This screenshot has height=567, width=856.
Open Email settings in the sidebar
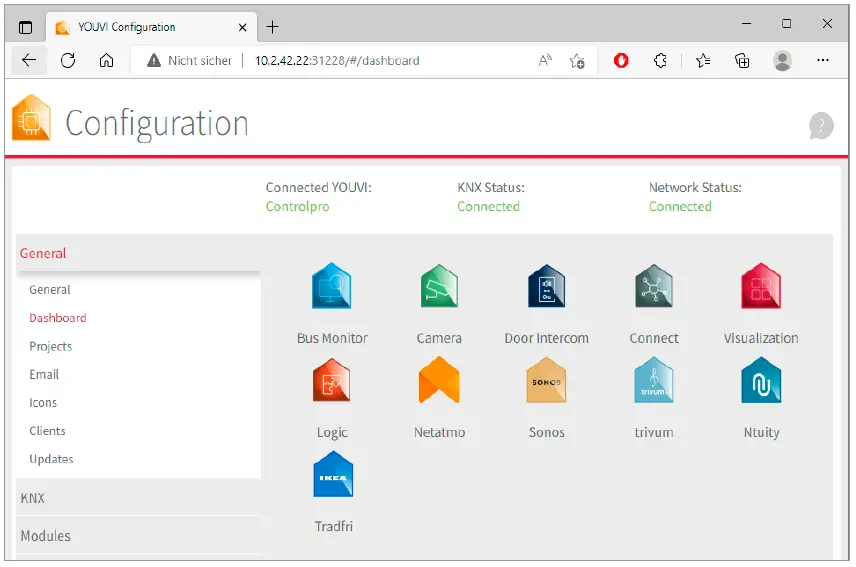pyautogui.click(x=44, y=374)
